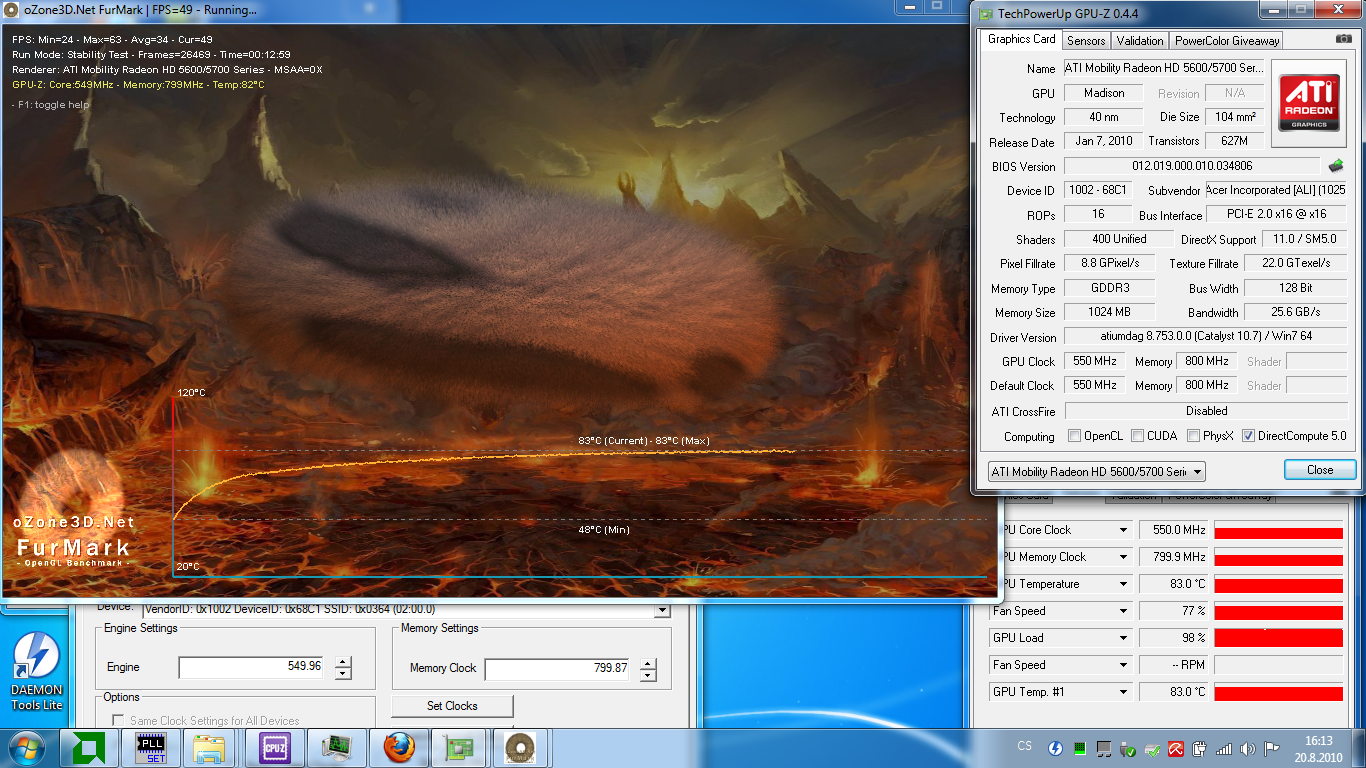Click the printer checkmark tray icon
The width and height of the screenshot is (1366, 768).
point(1152,748)
